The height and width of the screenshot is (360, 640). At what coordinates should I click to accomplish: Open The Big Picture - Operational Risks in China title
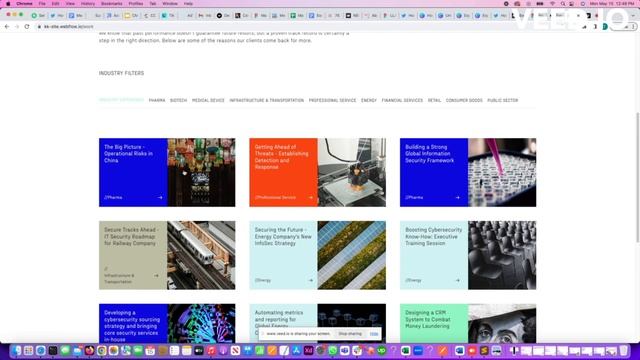click(129, 154)
